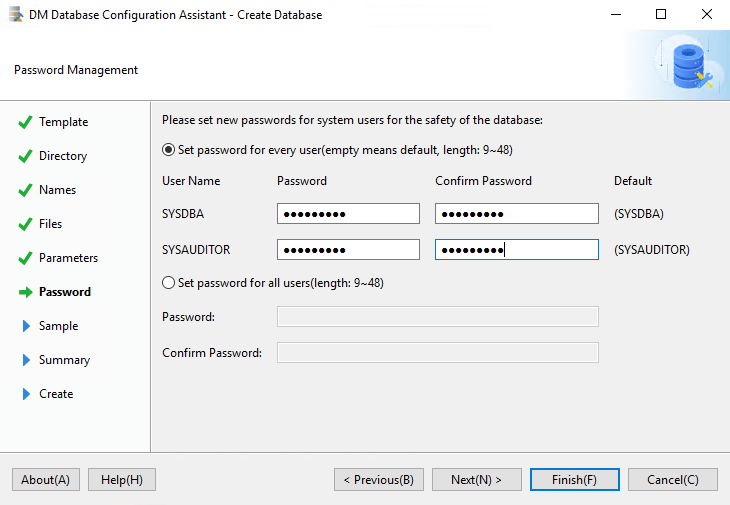The height and width of the screenshot is (505, 730).
Task: Go to the Files step
Action: [50, 224]
